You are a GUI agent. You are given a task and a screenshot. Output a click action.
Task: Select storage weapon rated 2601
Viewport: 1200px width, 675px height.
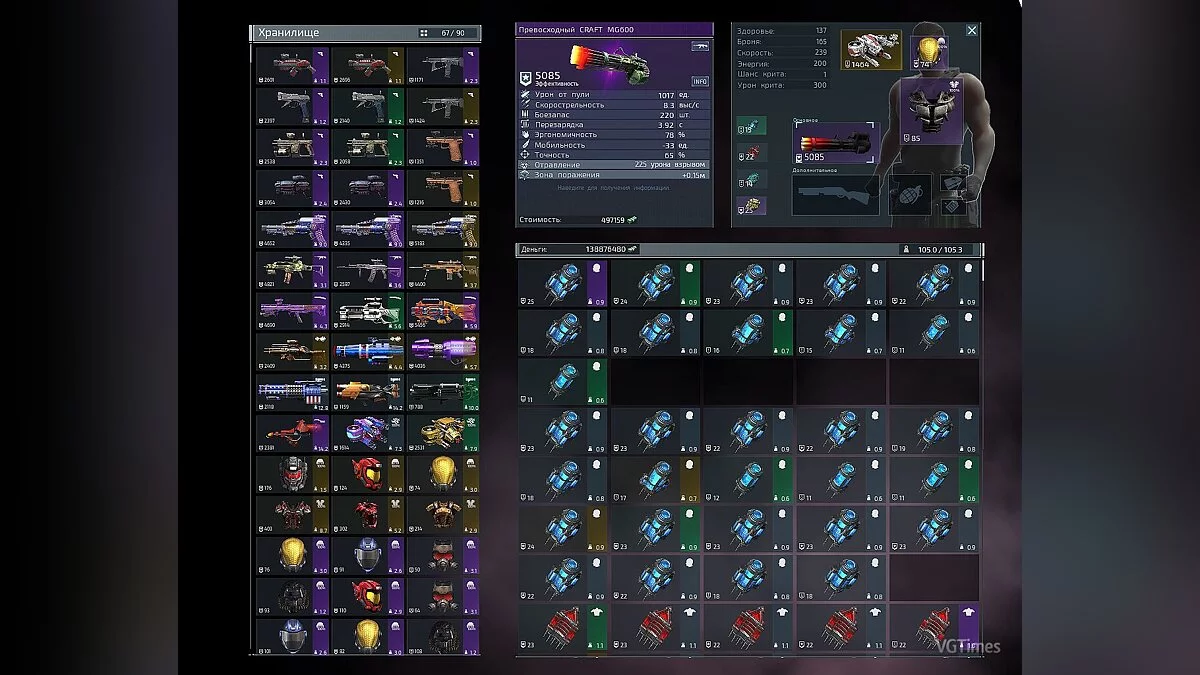click(x=291, y=65)
